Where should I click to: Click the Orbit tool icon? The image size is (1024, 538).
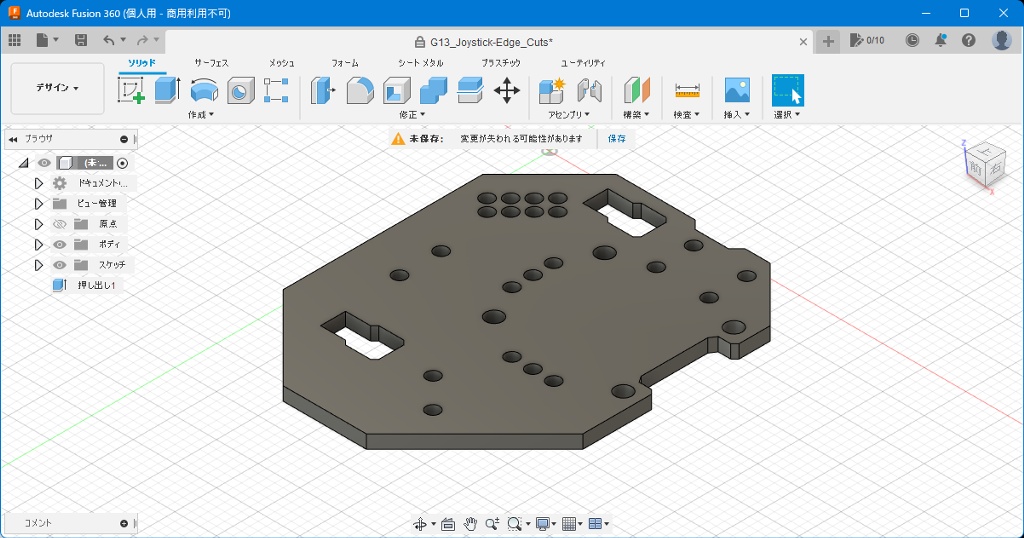coord(421,524)
